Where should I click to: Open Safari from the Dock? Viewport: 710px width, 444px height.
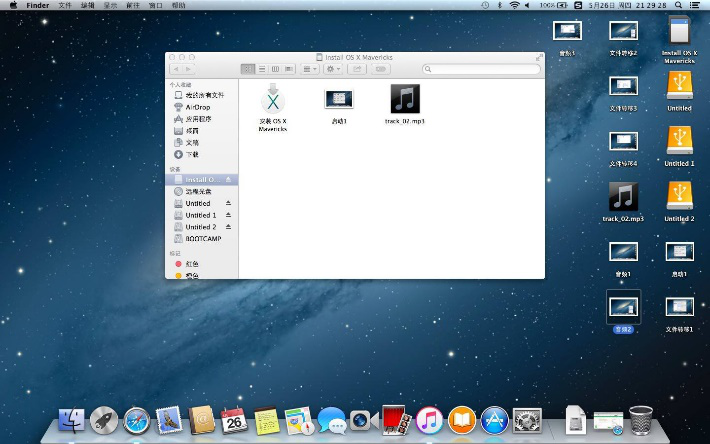click(136, 421)
